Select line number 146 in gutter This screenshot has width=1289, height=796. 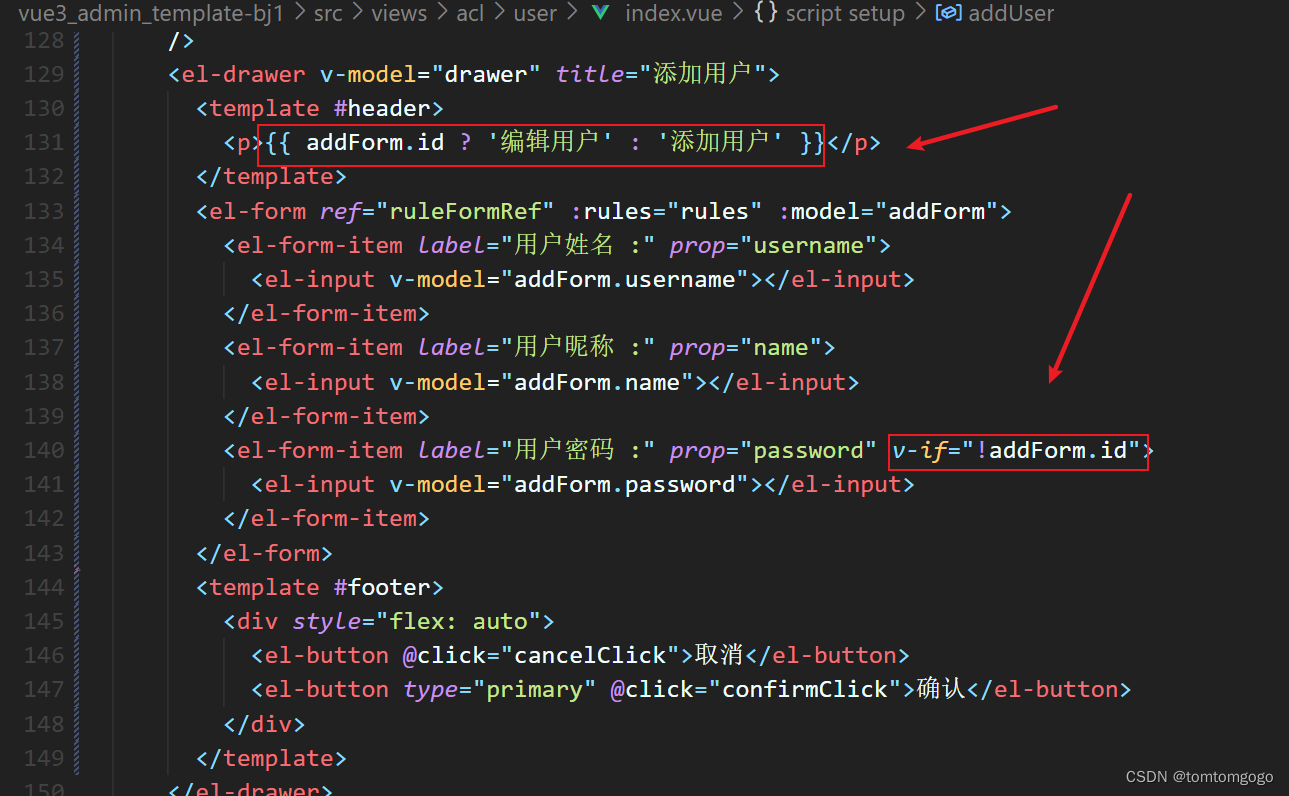coord(43,656)
